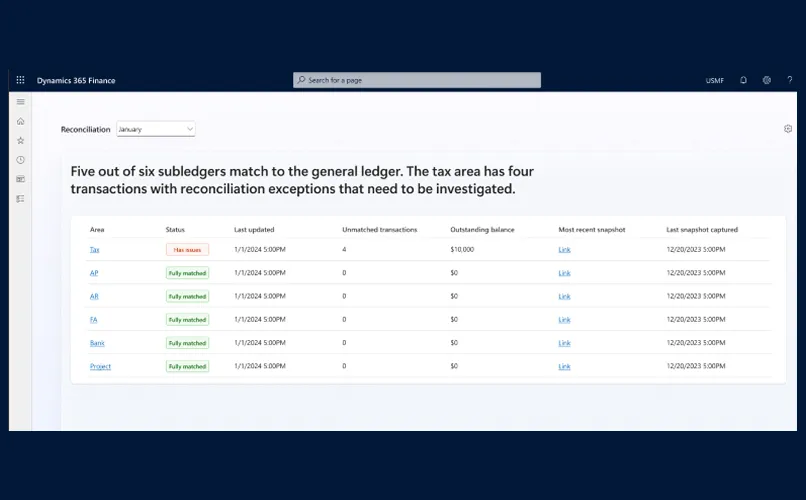Open Recent clock icon in sidebar
The height and width of the screenshot is (500, 806).
click(x=20, y=160)
